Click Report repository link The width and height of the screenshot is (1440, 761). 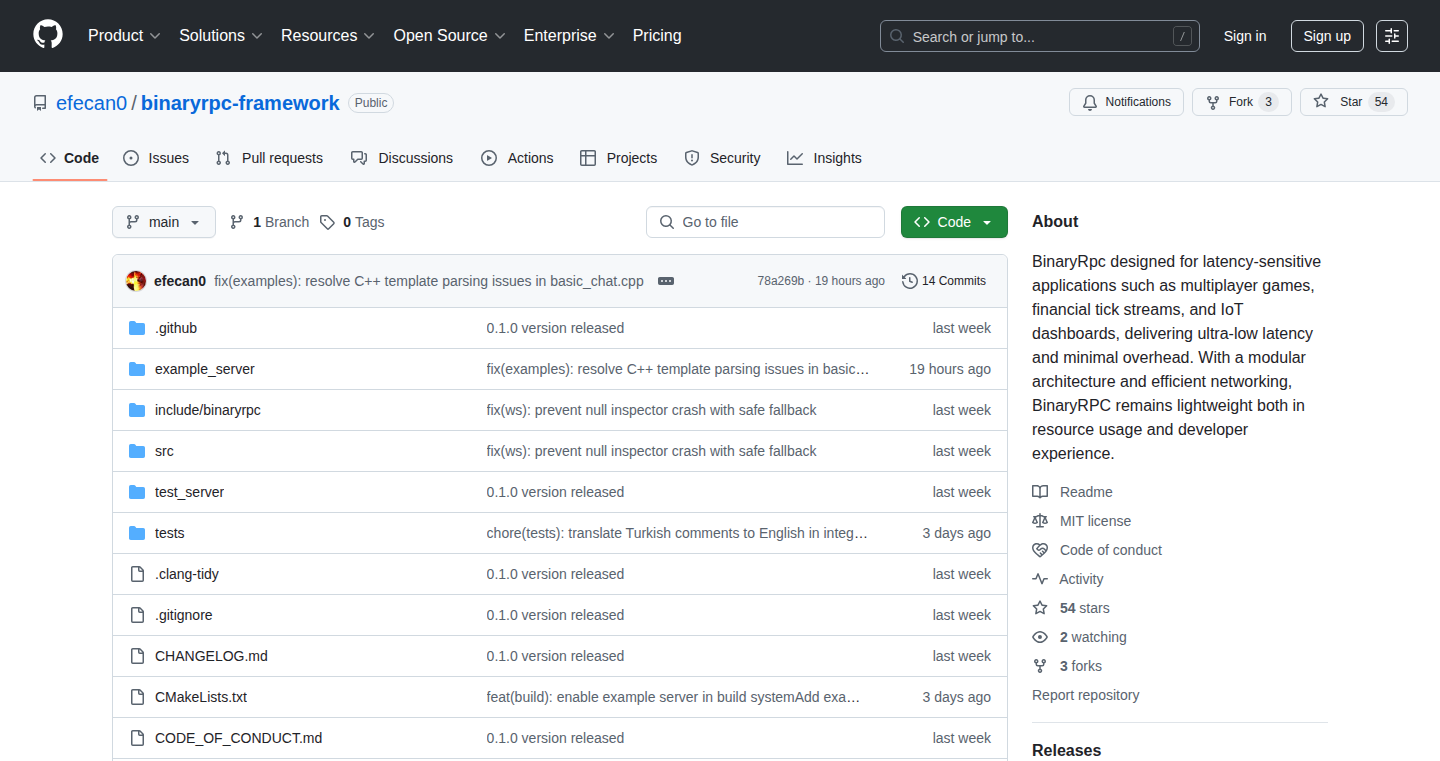[x=1085, y=695]
